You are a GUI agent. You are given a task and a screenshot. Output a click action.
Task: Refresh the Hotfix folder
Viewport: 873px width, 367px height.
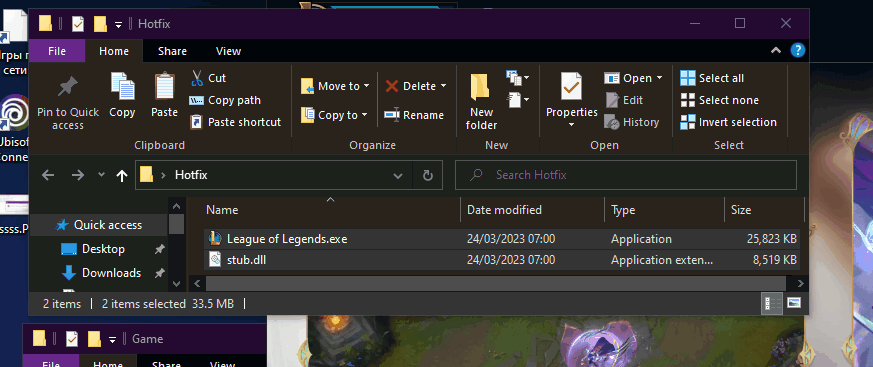(x=428, y=175)
